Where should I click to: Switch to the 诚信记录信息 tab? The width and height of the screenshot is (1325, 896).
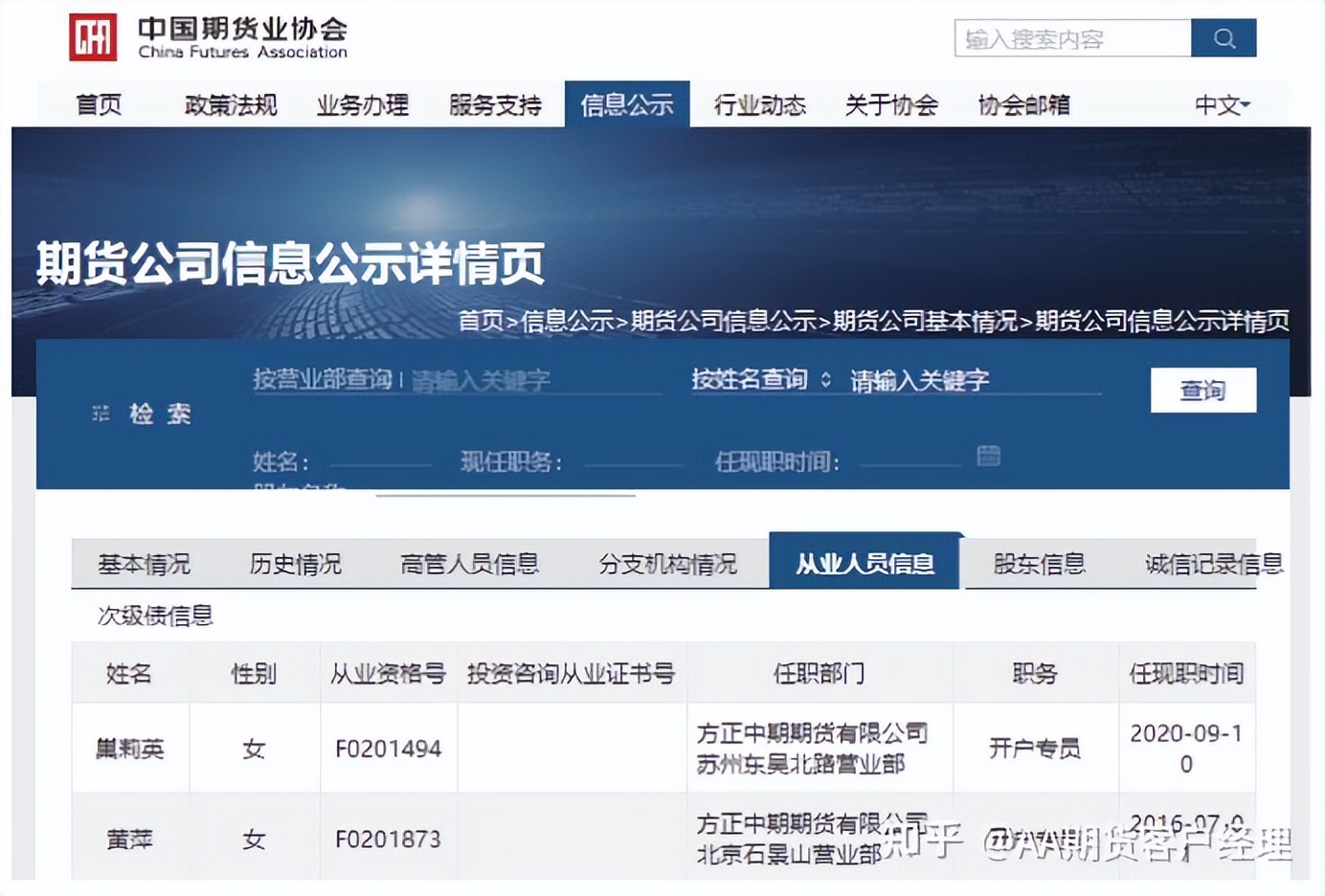point(1214,564)
